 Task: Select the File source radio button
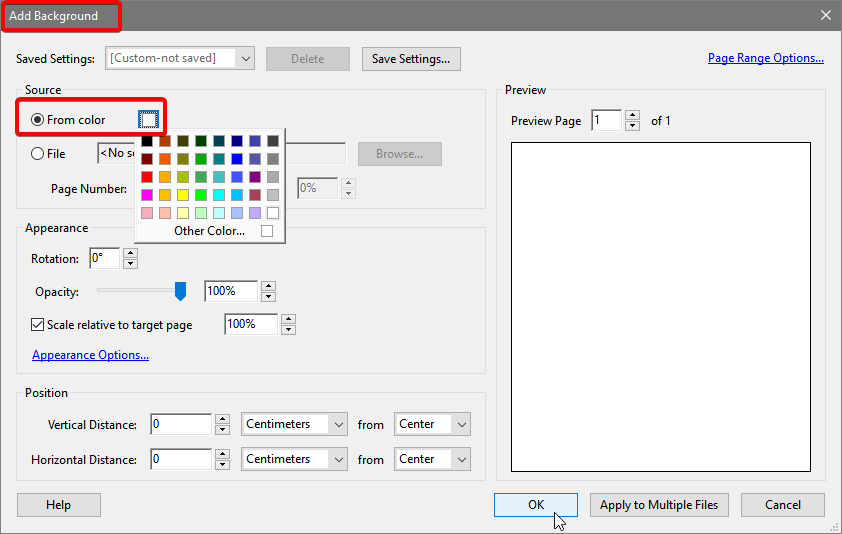[x=38, y=154]
